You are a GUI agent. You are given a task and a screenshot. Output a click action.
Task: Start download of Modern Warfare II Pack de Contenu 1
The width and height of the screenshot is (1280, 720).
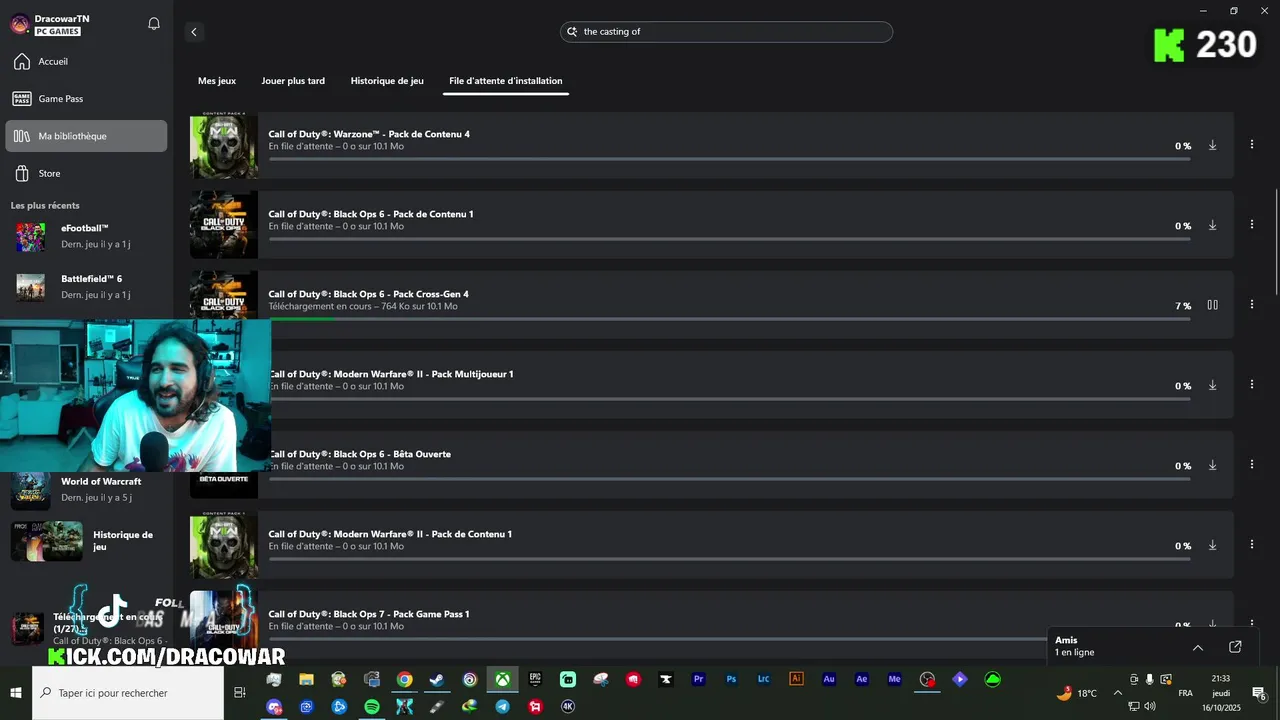point(1212,545)
